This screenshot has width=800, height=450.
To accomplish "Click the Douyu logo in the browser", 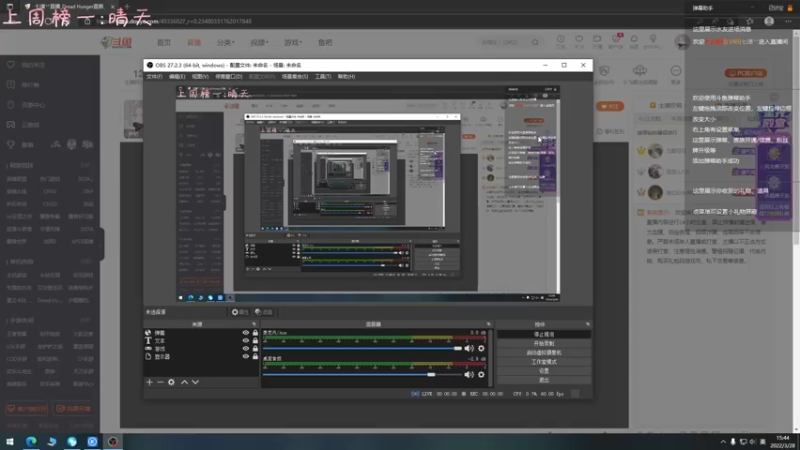I will pyautogui.click(x=116, y=42).
